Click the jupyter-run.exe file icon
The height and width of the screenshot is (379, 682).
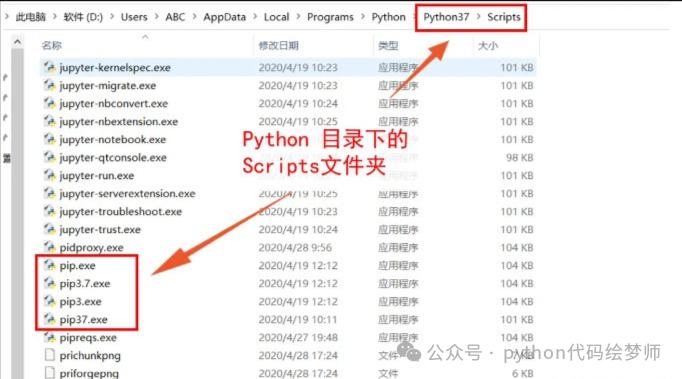(x=50, y=175)
